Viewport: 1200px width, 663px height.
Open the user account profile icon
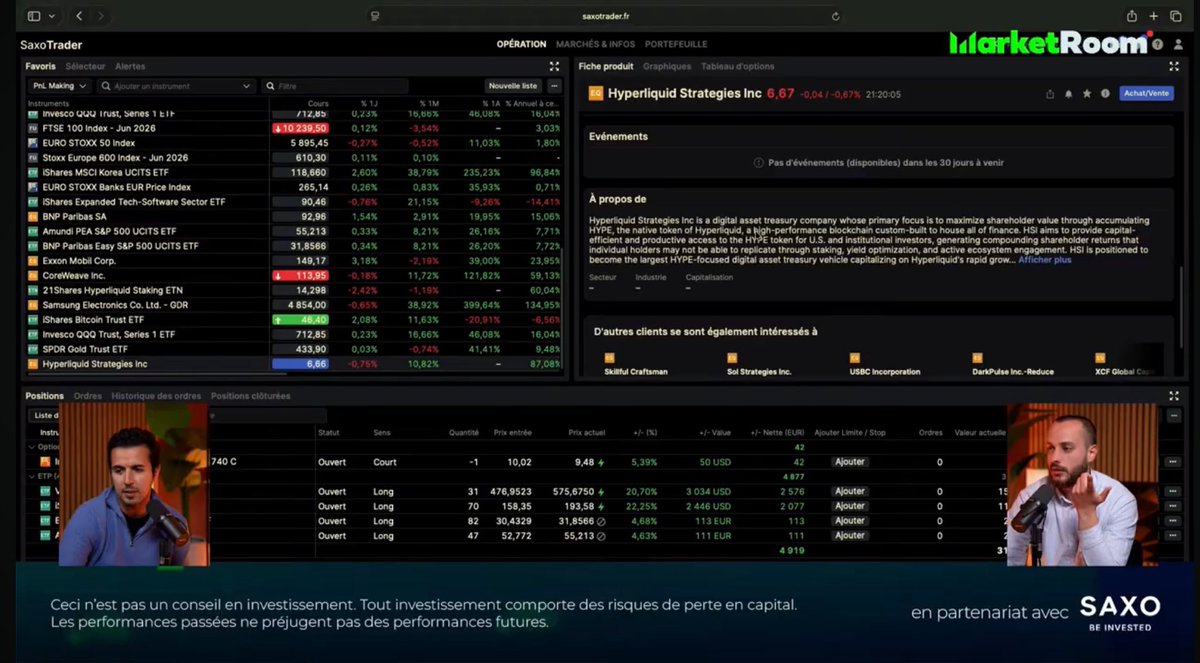[x=1176, y=44]
